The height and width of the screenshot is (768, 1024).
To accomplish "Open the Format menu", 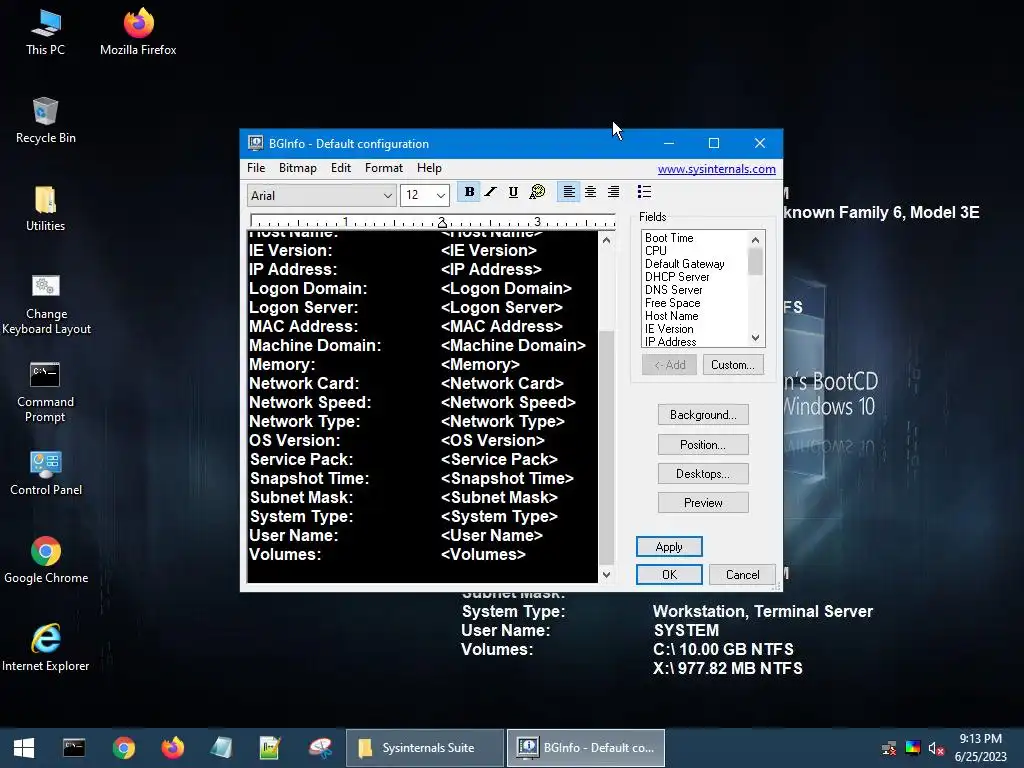I will point(383,168).
